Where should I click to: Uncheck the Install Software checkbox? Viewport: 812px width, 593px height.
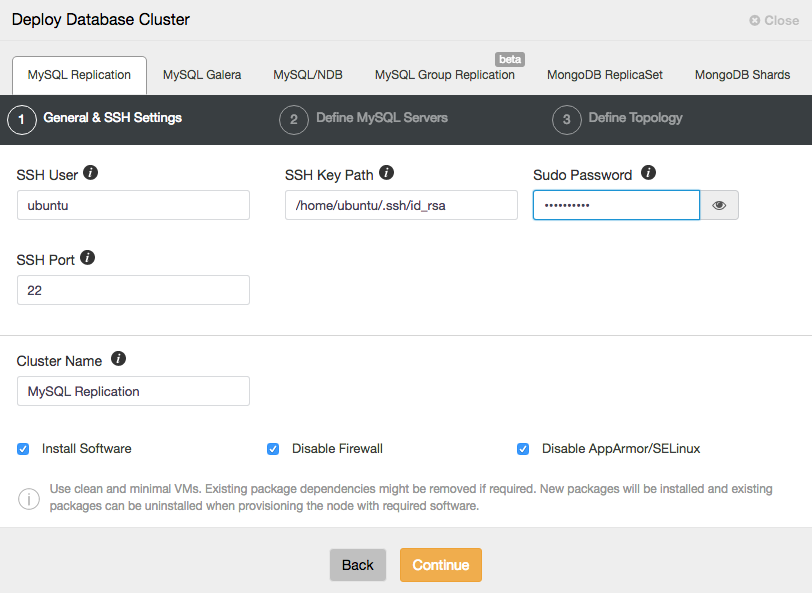23,449
